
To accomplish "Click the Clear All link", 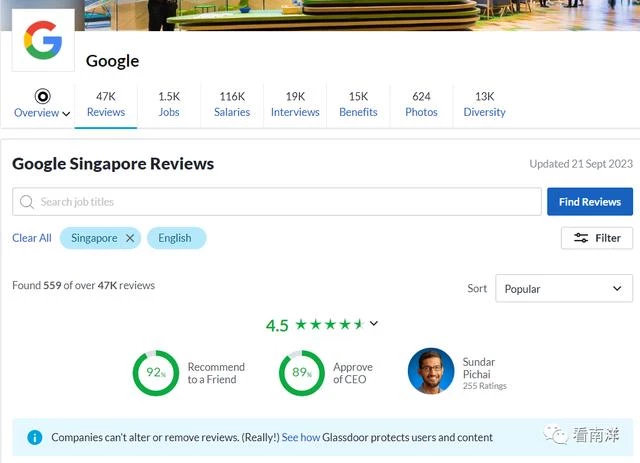I will tap(32, 238).
